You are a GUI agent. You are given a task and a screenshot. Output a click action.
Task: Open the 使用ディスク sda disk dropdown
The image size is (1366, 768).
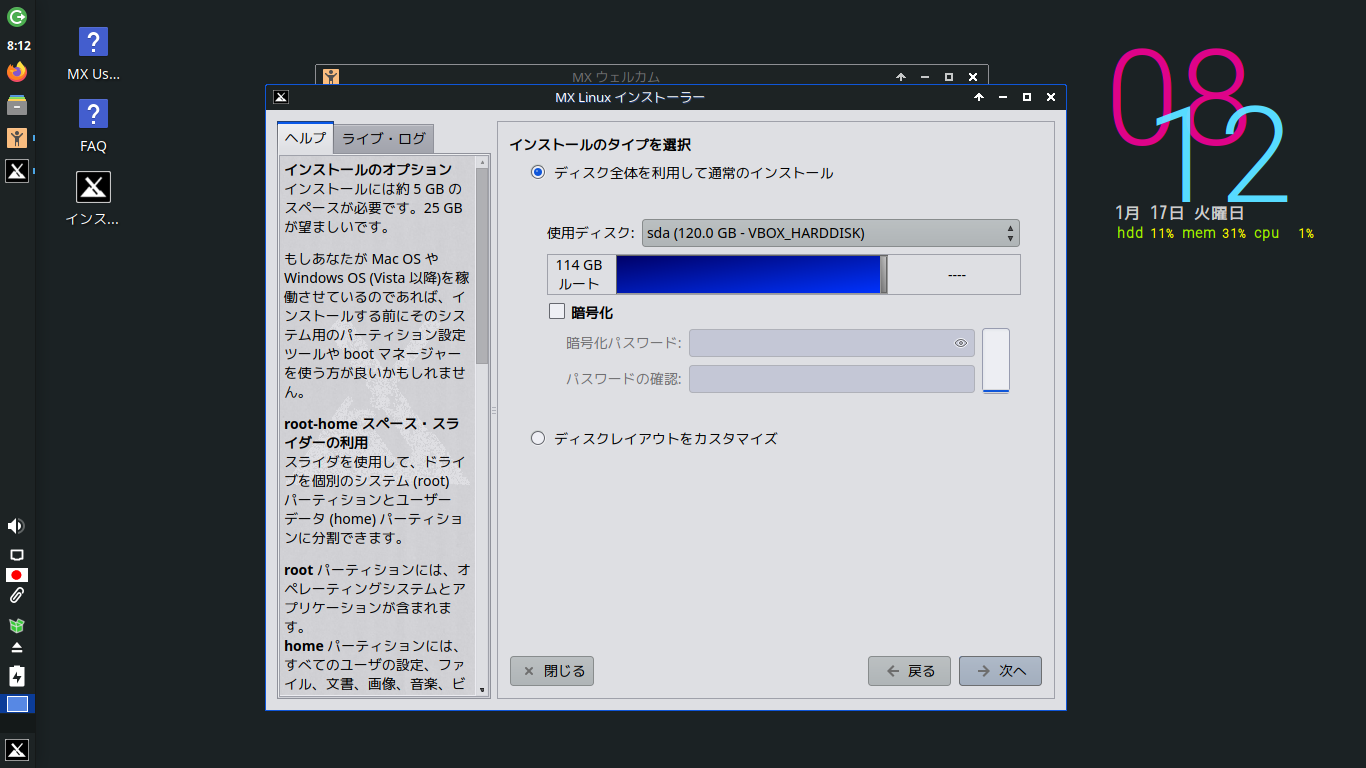pos(830,233)
